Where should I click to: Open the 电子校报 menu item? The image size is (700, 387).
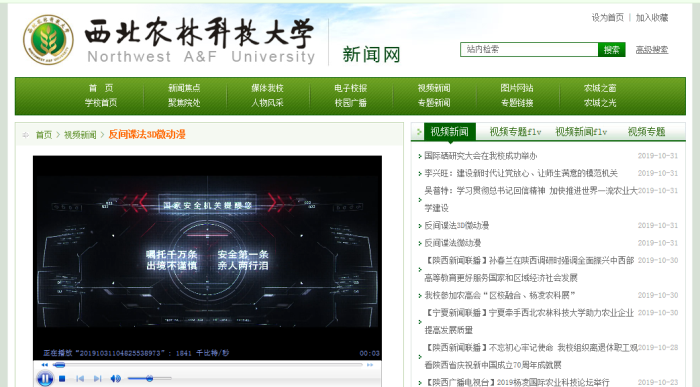click(350, 88)
